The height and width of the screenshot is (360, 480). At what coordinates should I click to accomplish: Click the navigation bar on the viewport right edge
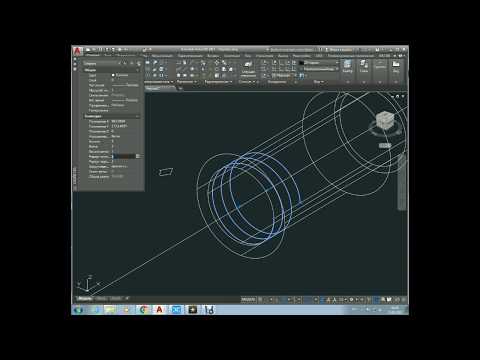(402, 182)
